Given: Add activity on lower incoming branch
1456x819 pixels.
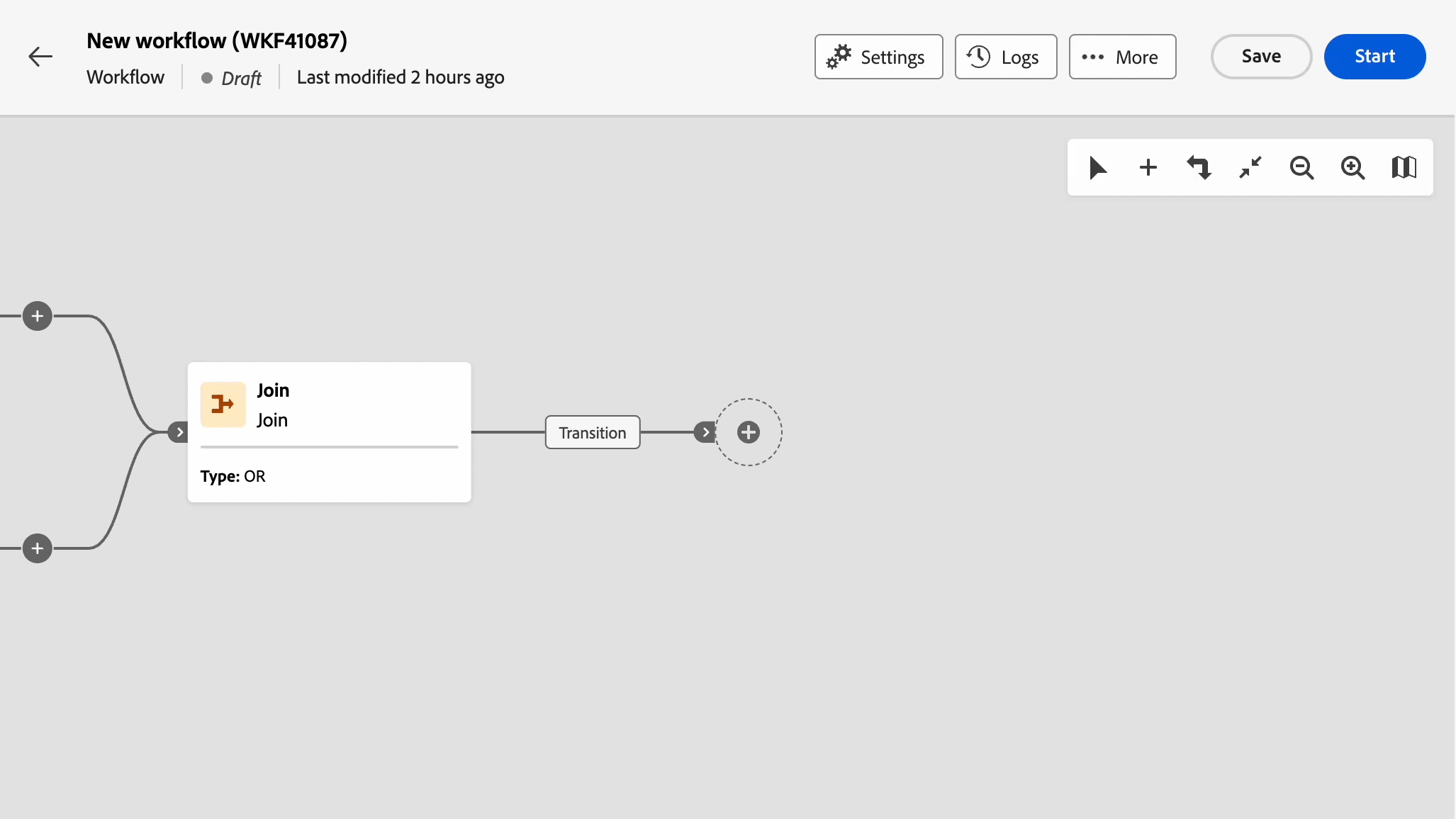Looking at the screenshot, I should [38, 548].
